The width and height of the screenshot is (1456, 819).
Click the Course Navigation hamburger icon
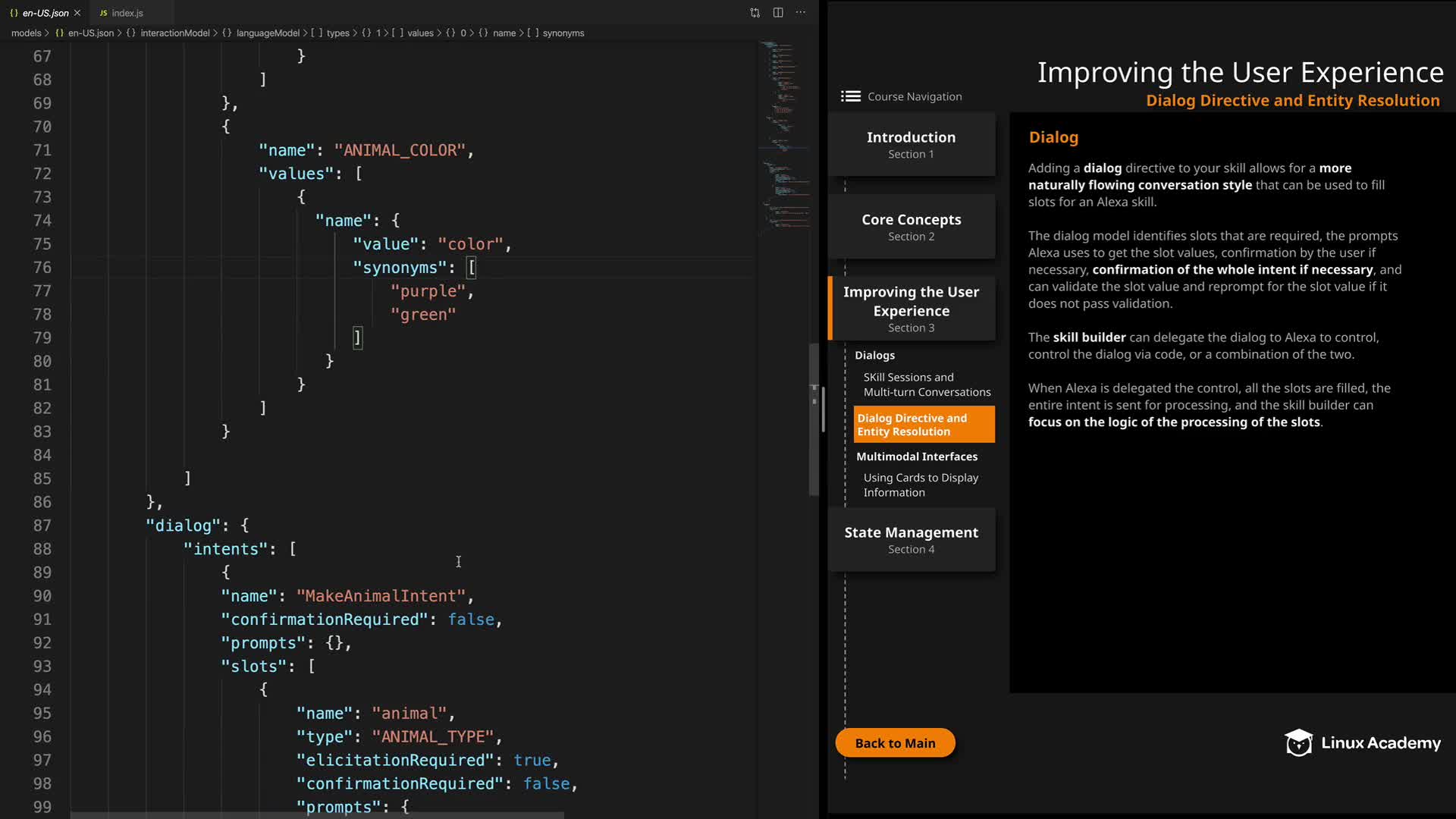[x=850, y=96]
